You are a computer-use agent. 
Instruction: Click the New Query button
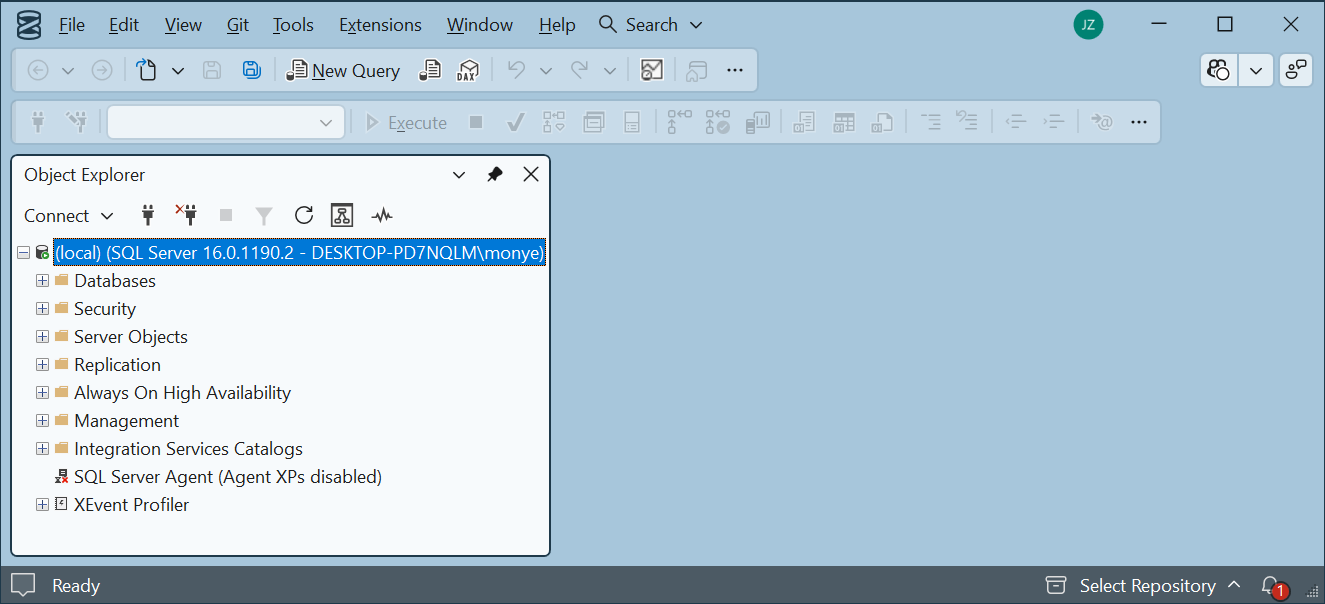[343, 70]
